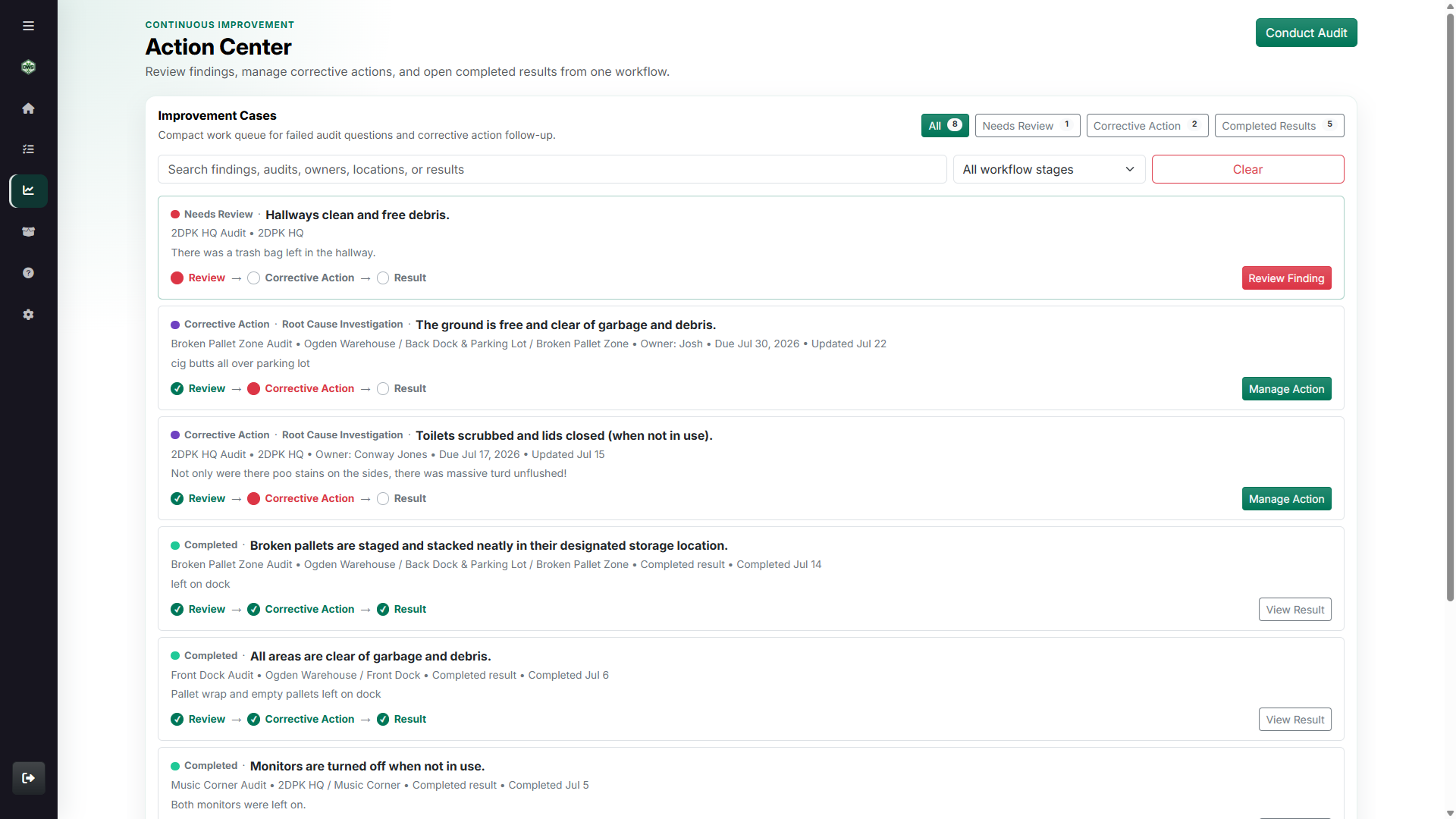Viewport: 1456px width, 819px height.
Task: Click the Conduct Audit button
Action: coord(1306,33)
